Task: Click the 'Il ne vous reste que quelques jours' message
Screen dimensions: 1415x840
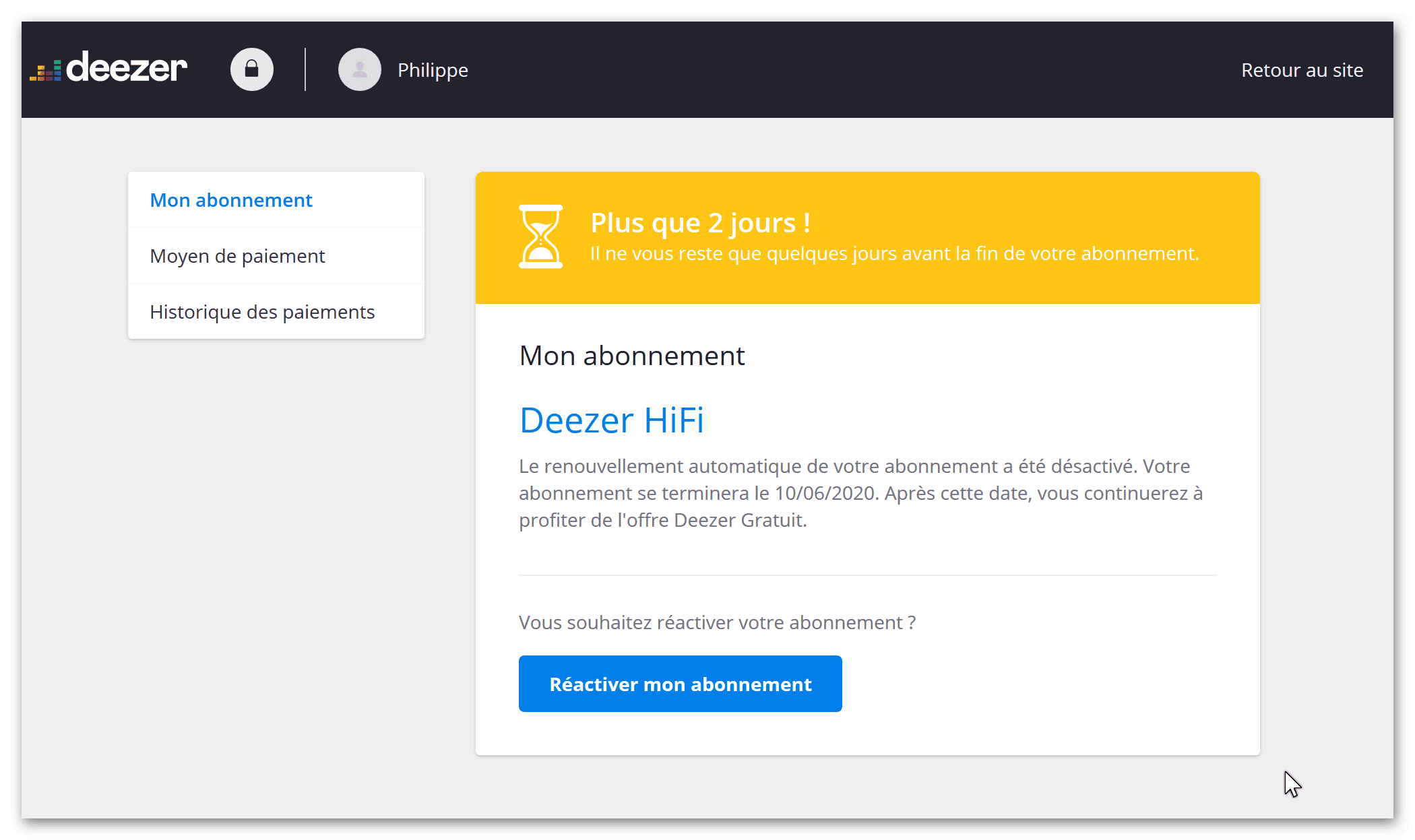Action: [895, 254]
